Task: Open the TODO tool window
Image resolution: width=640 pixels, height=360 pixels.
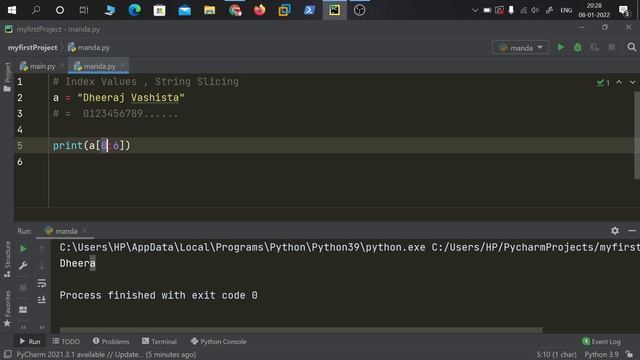Action: click(66, 341)
